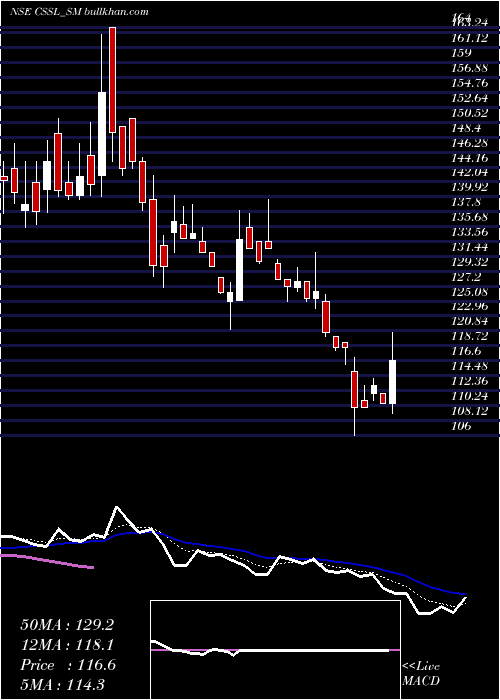Click the 122.96 price axis label
Viewport: 500px width, 700px height.
pyautogui.click(x=470, y=306)
